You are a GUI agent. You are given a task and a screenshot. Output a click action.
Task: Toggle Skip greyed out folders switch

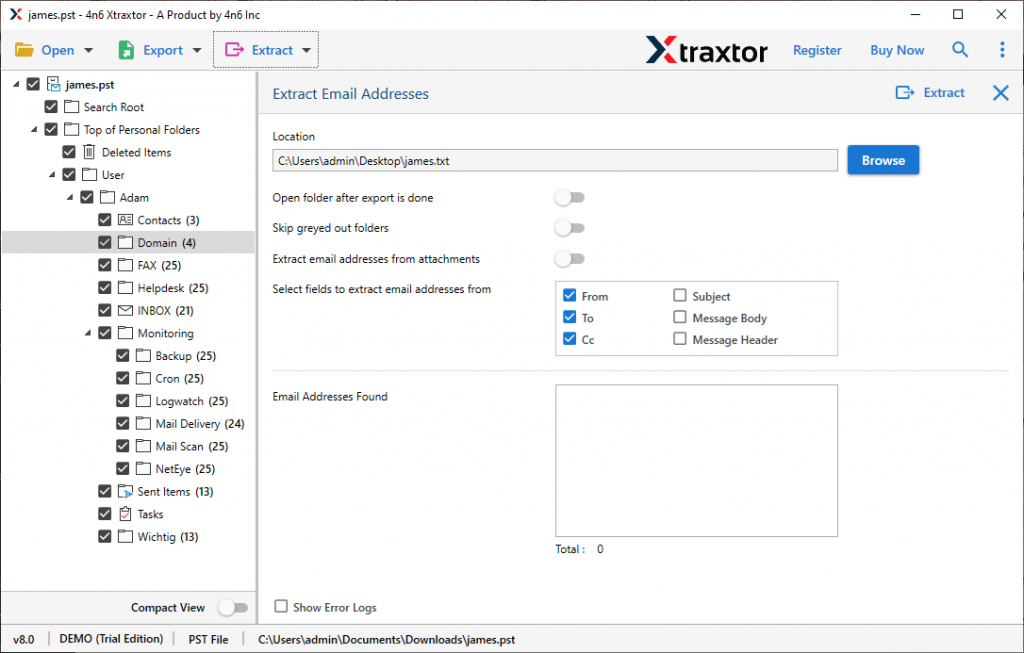(x=569, y=228)
